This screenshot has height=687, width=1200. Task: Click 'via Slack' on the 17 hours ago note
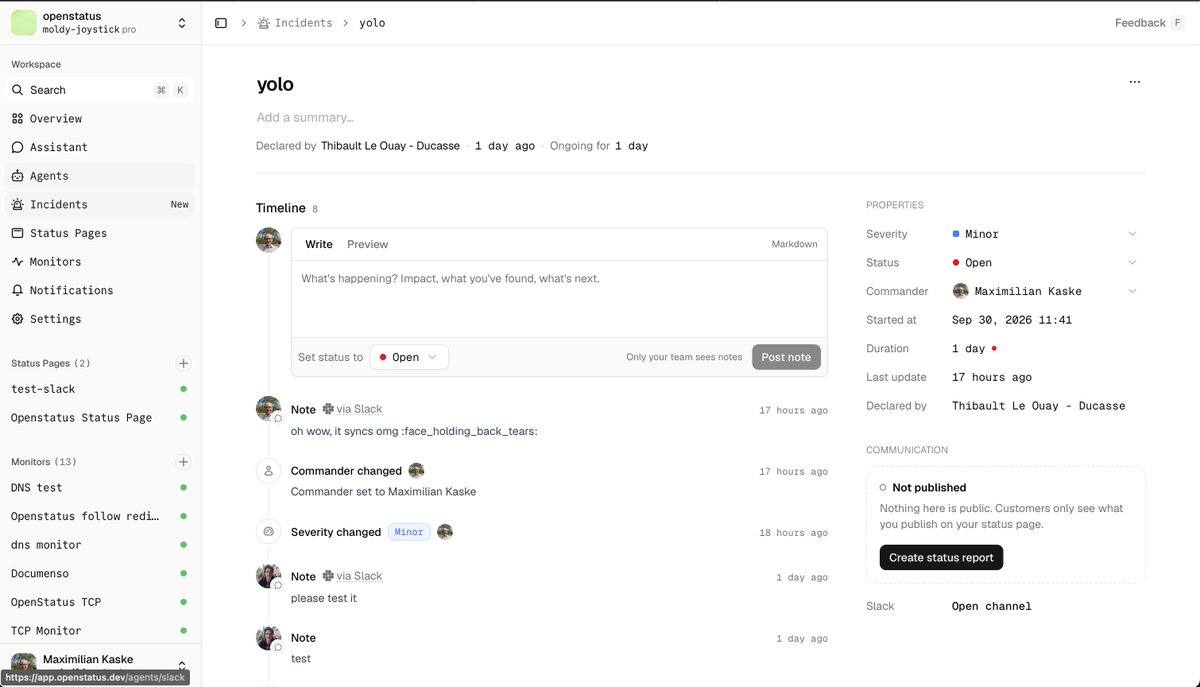click(x=359, y=409)
